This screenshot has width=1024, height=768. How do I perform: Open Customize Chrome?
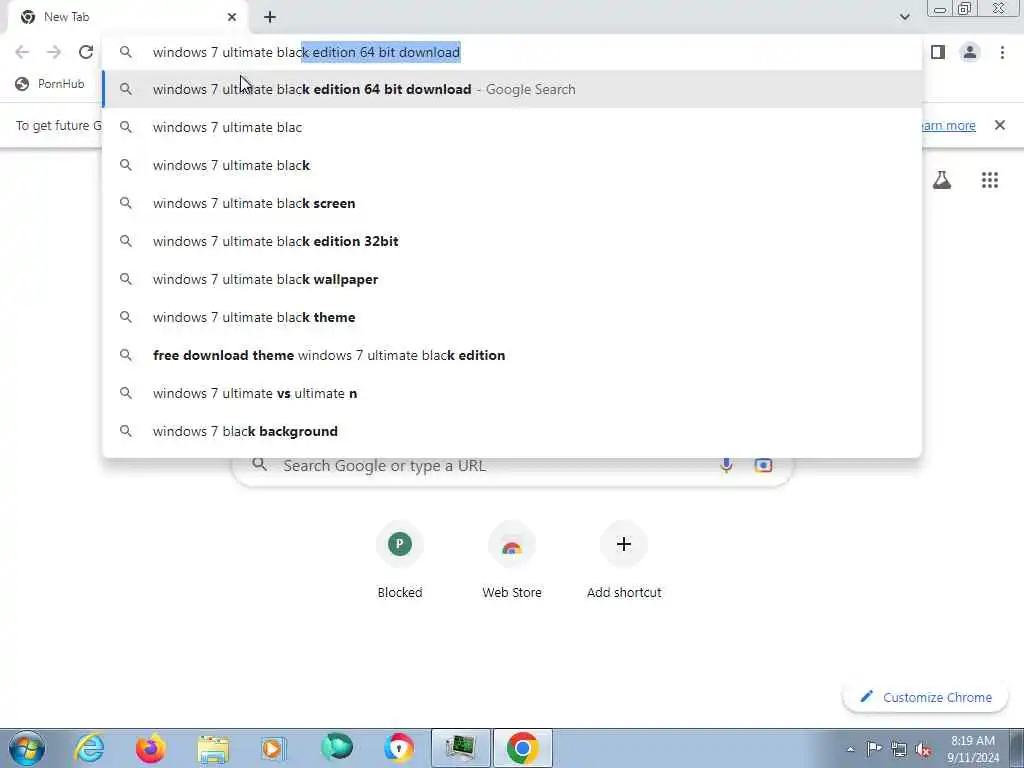click(926, 697)
